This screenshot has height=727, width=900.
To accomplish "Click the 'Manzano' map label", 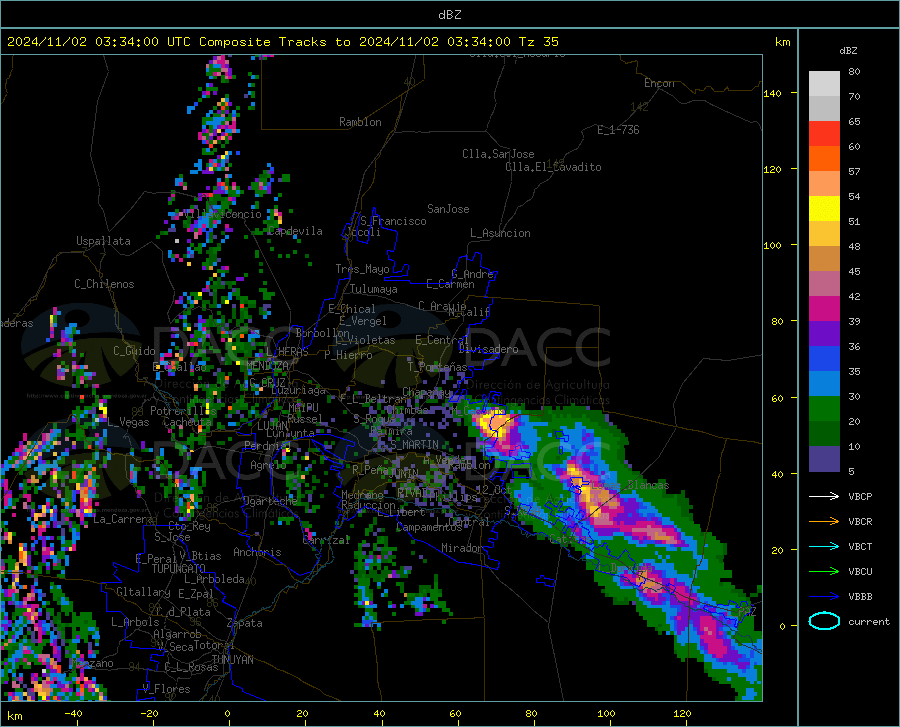I will [92, 663].
